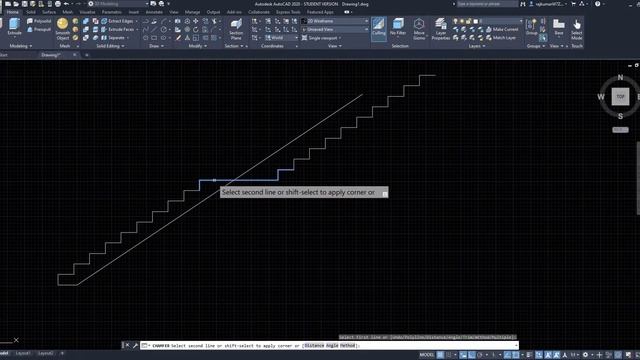Open the 2D Wireframe visual style dropdown
The width and height of the screenshot is (640, 360).
[335, 21]
